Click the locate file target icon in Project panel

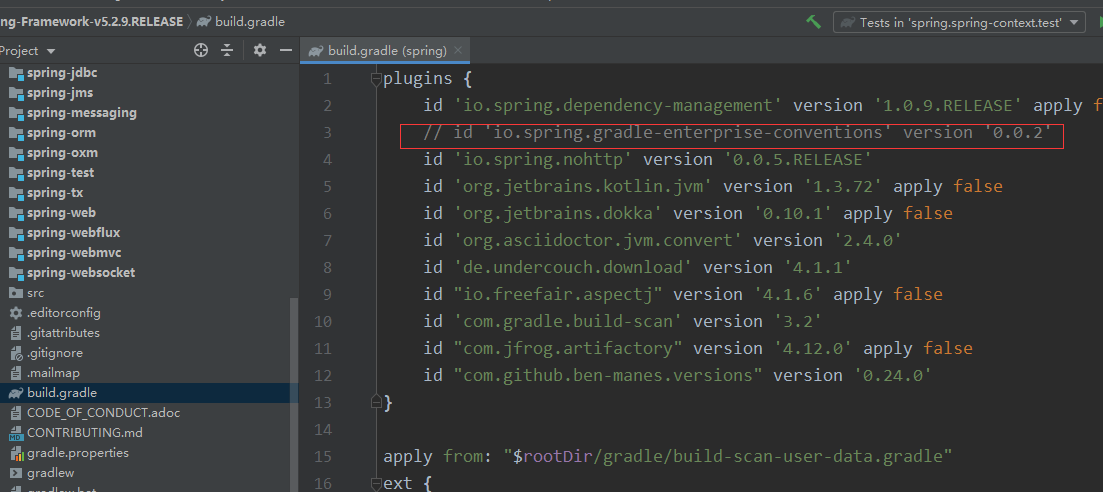tap(201, 50)
